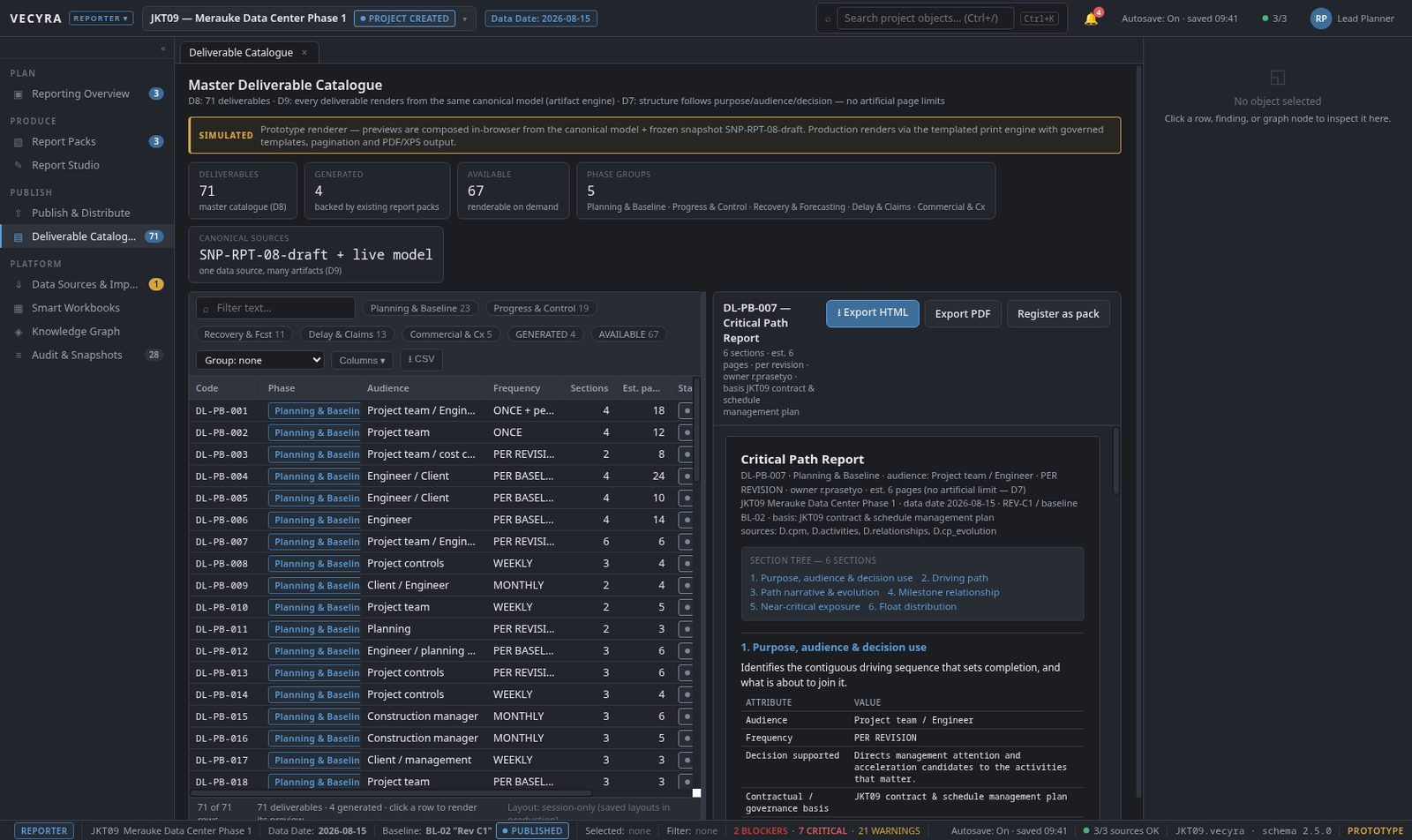Screen dimensions: 1412x840
Task: Jump to section 5. Near-critical exposure
Action: tap(805, 606)
